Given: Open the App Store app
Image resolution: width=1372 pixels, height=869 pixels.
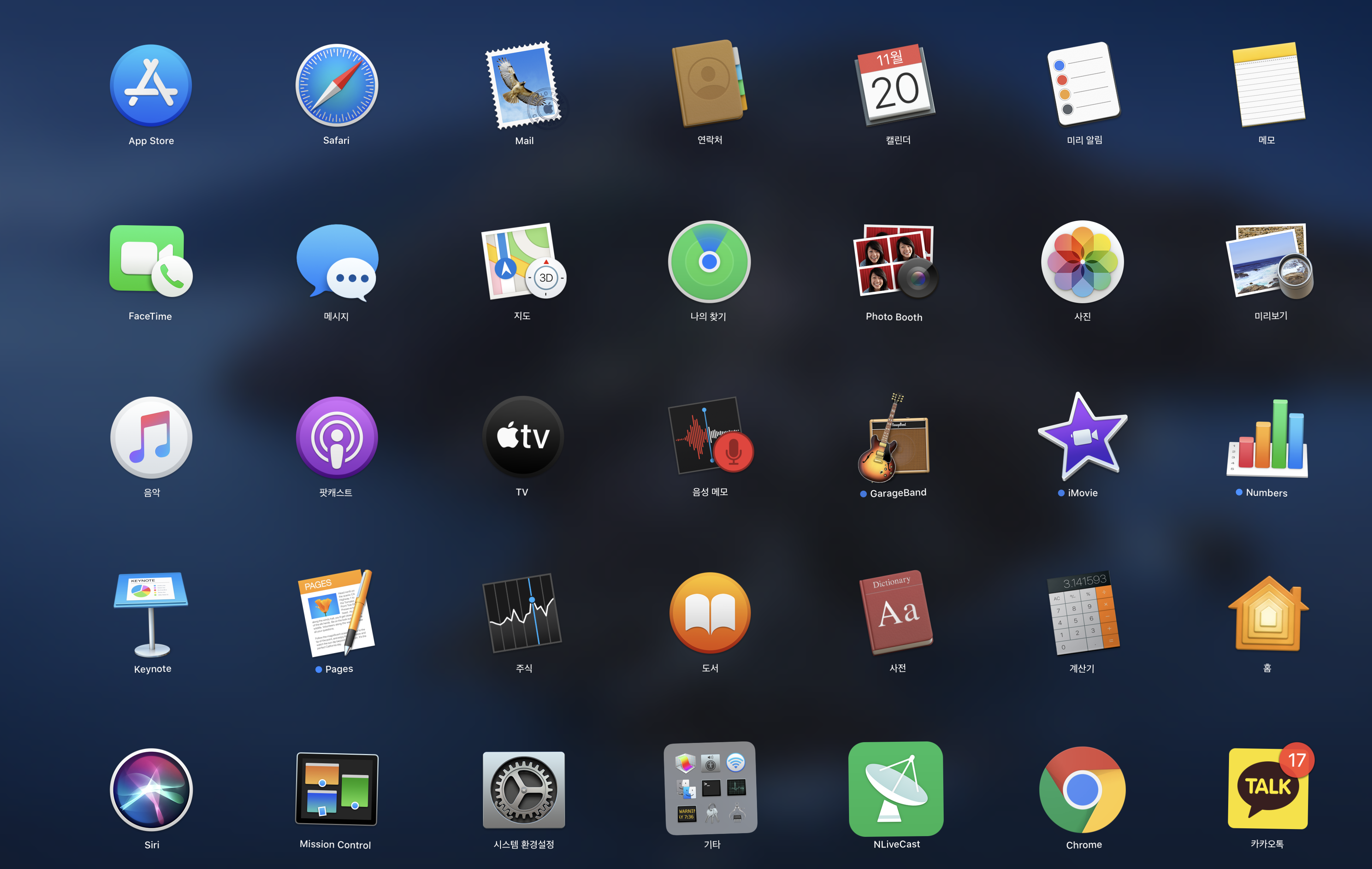Looking at the screenshot, I should [x=151, y=85].
